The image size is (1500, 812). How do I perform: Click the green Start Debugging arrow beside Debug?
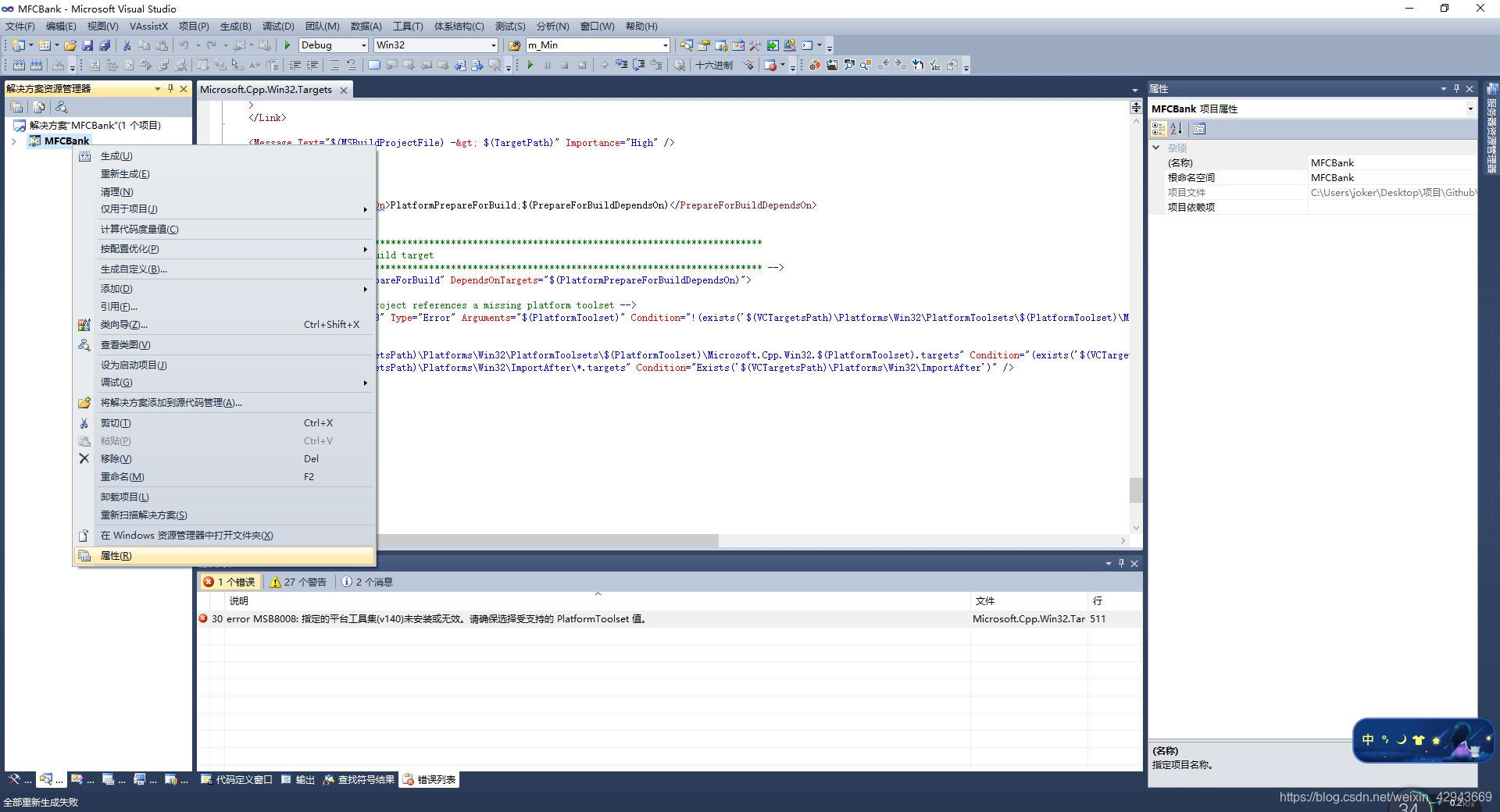pos(287,45)
